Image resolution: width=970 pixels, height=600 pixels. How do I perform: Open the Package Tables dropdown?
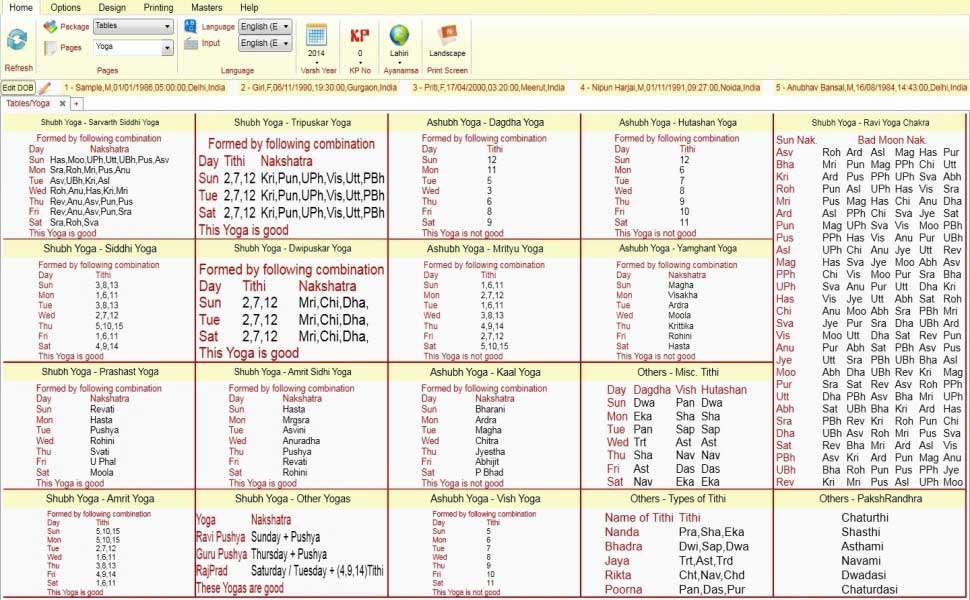coord(167,27)
